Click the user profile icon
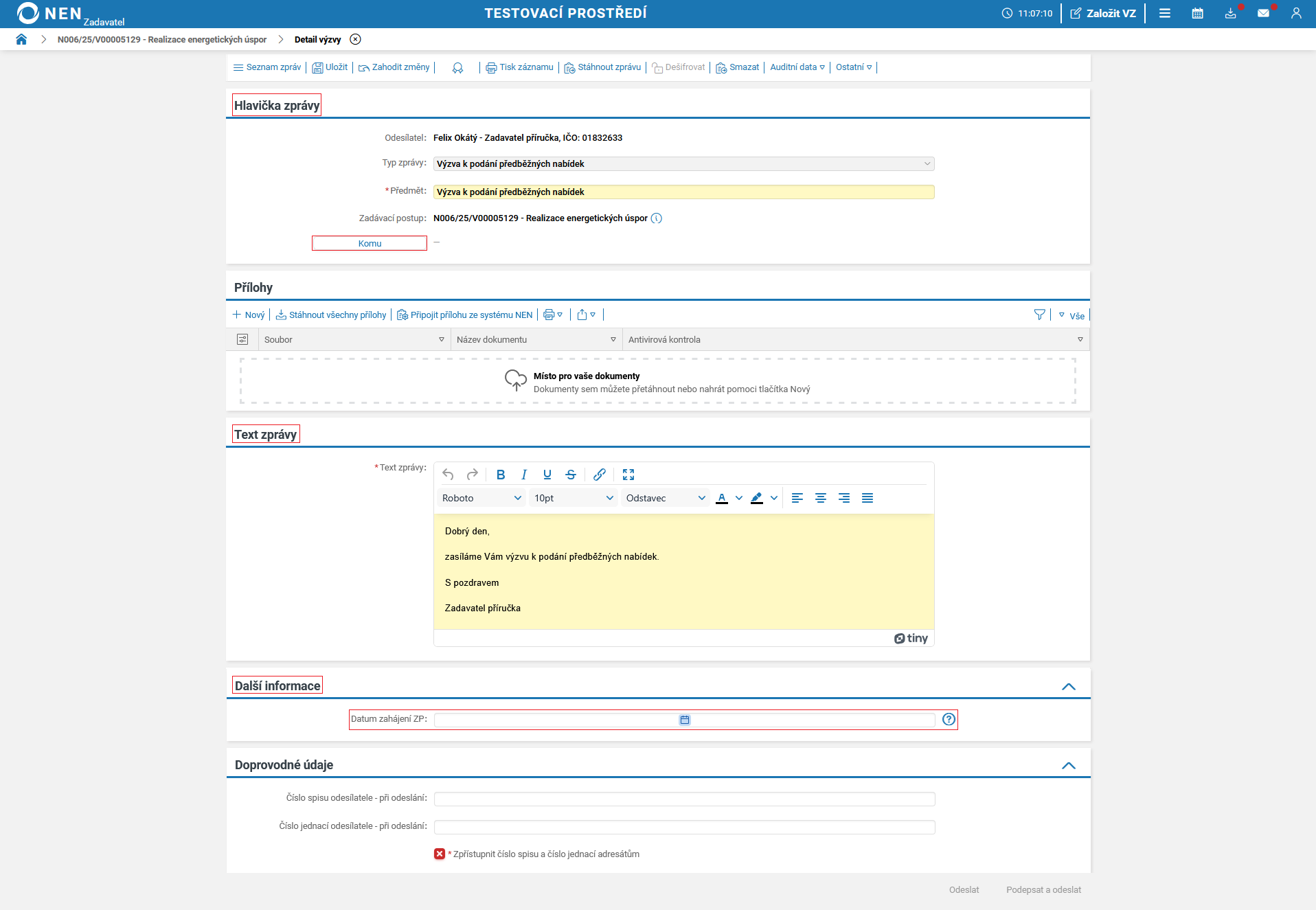Viewport: 1316px width, 910px height. click(x=1296, y=13)
